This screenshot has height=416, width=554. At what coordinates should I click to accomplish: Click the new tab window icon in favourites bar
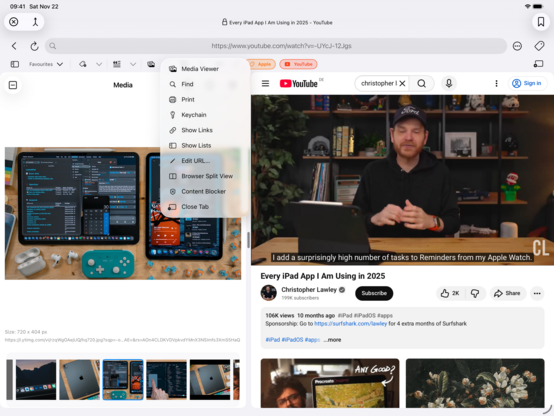(x=538, y=64)
